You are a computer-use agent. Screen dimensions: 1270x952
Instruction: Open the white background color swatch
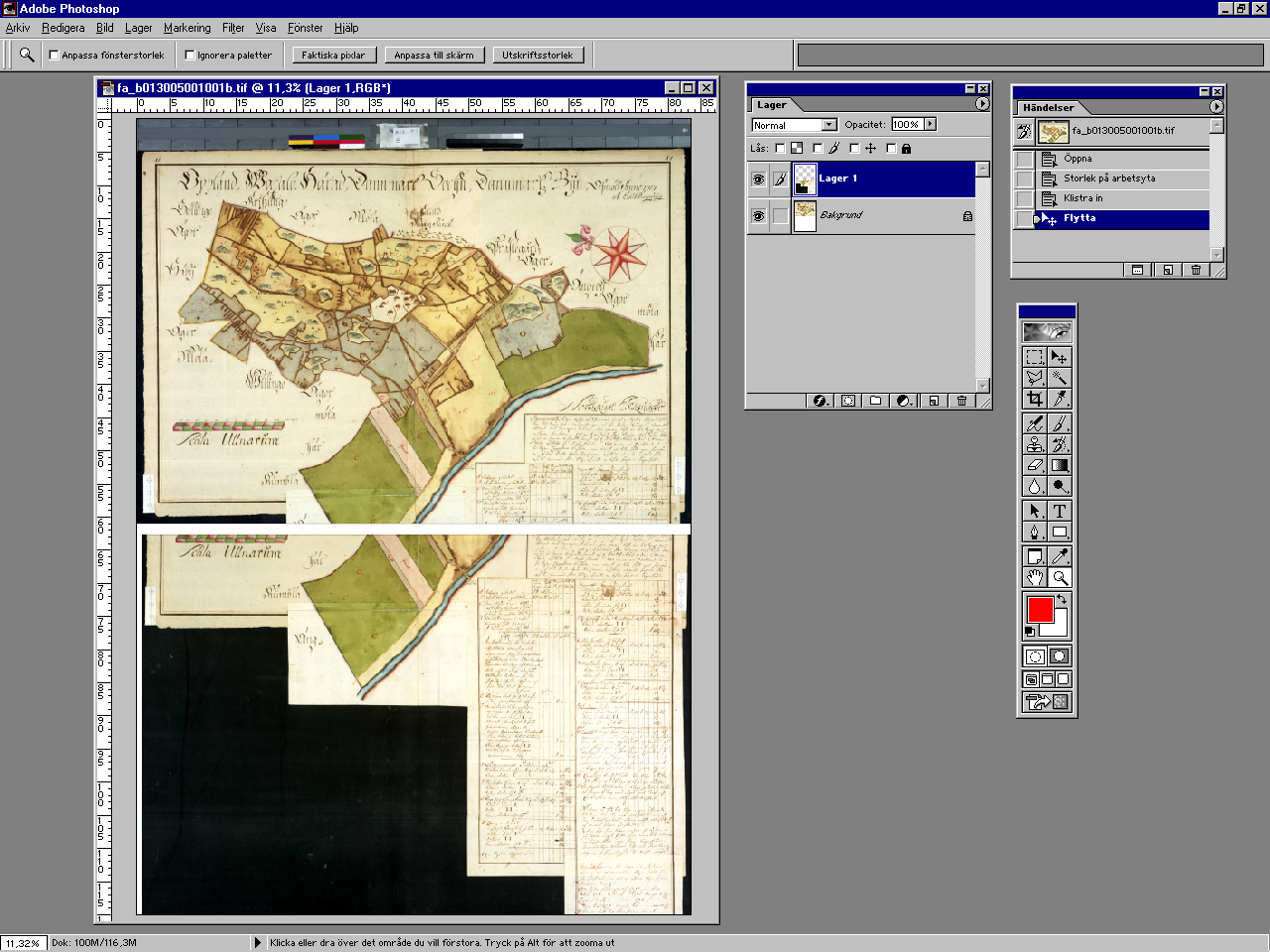click(1059, 628)
